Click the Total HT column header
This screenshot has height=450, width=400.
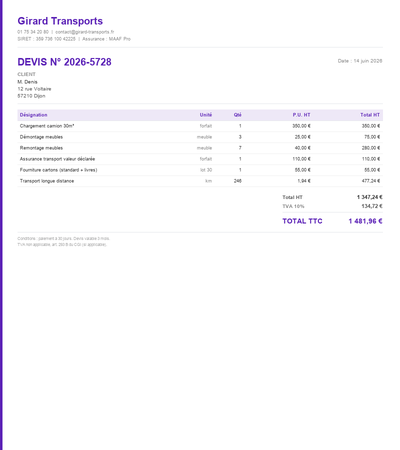click(370, 115)
